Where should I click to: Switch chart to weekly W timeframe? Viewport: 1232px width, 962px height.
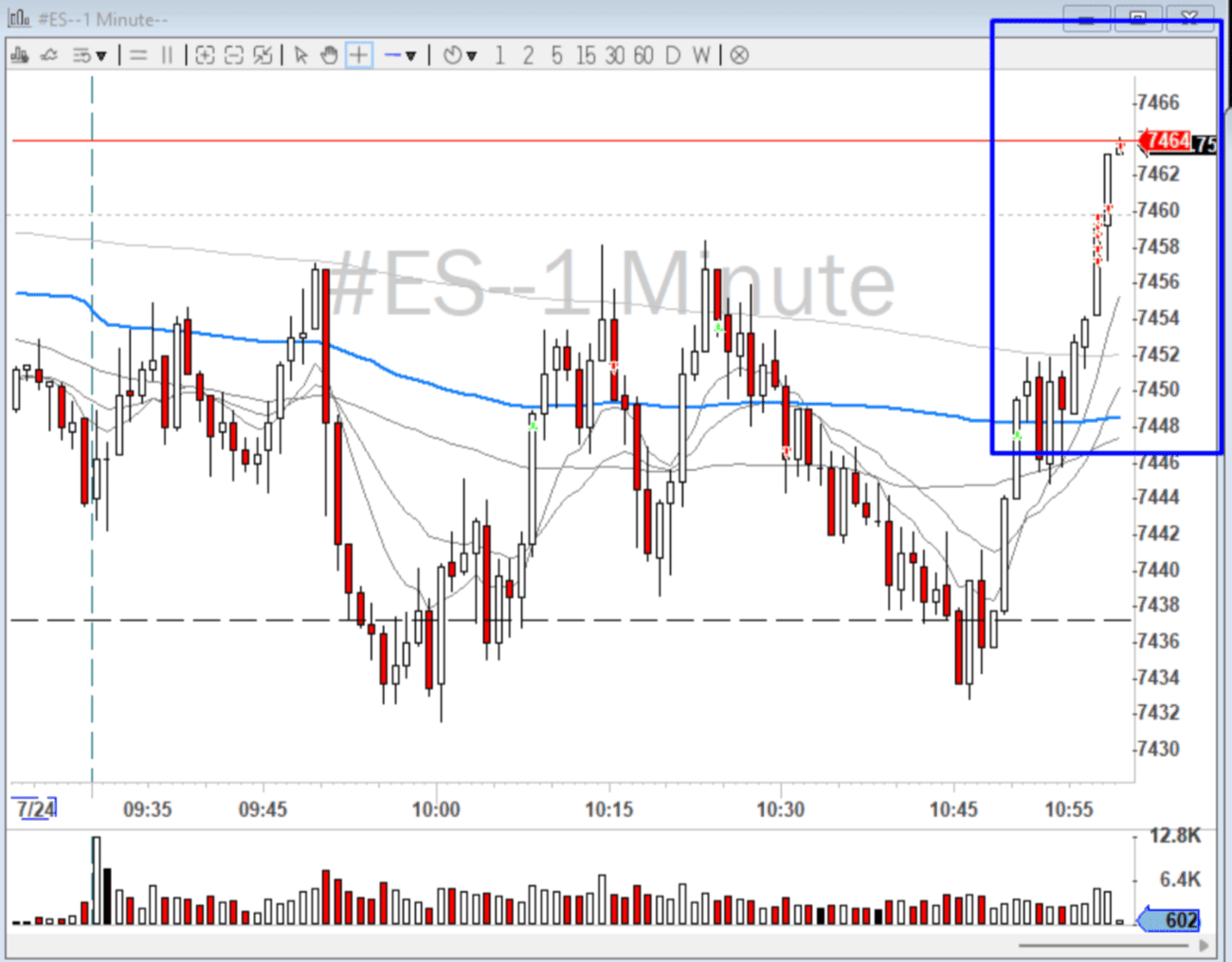pos(701,56)
